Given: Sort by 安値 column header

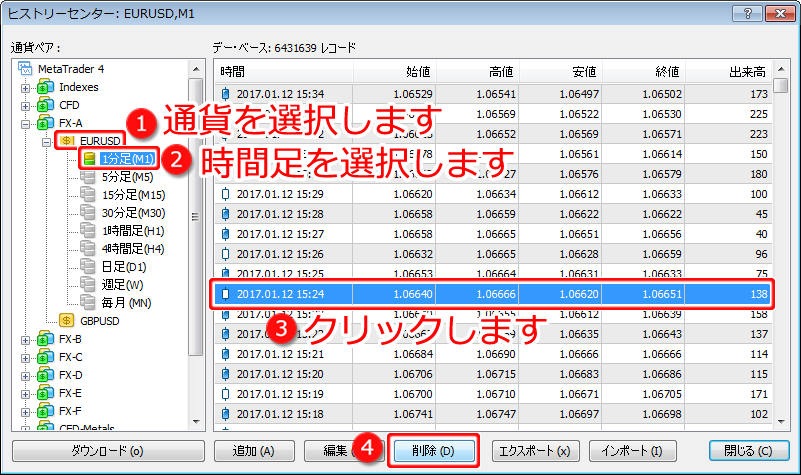Looking at the screenshot, I should pyautogui.click(x=561, y=72).
